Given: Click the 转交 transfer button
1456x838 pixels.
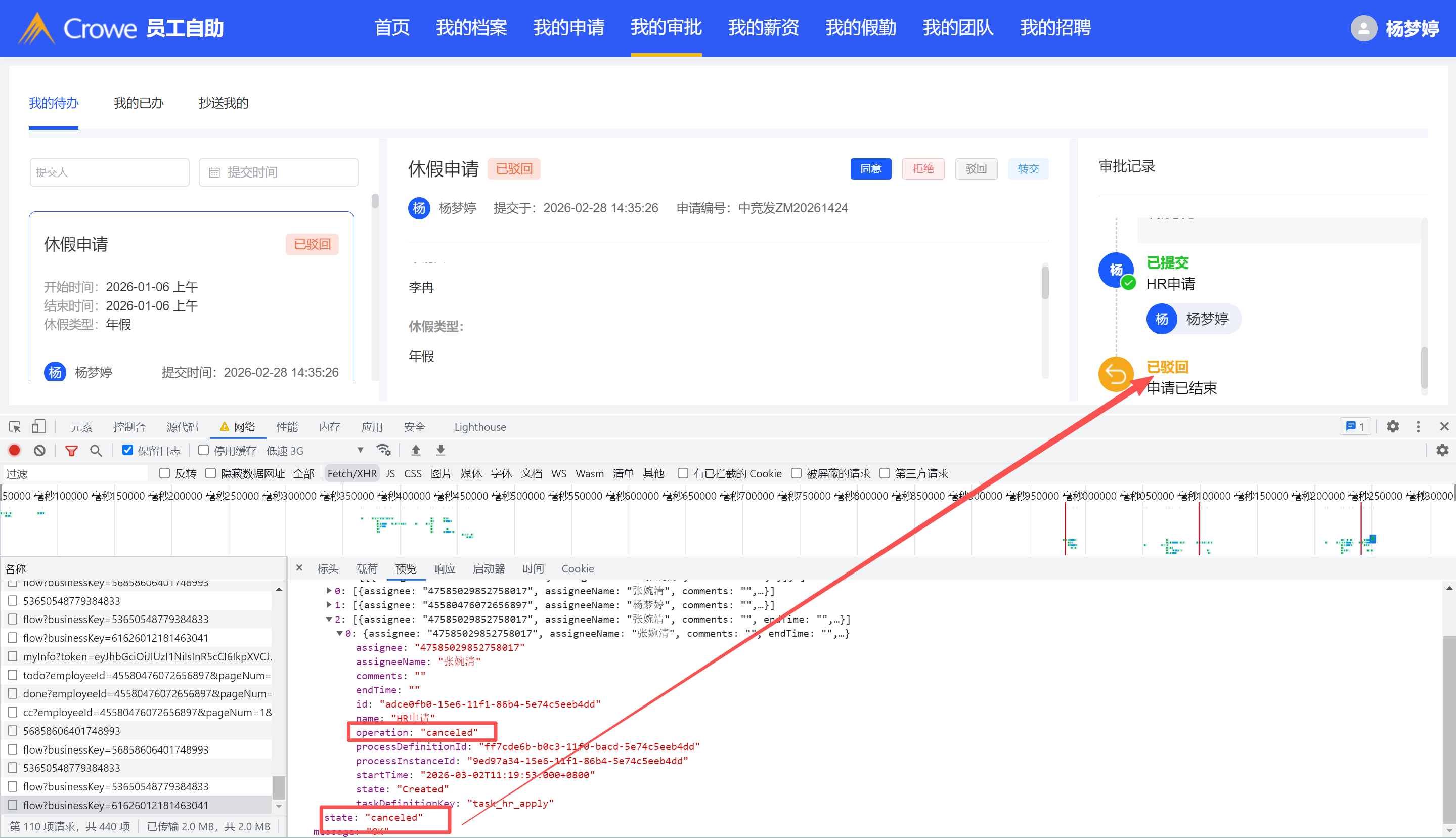Looking at the screenshot, I should pos(1028,168).
